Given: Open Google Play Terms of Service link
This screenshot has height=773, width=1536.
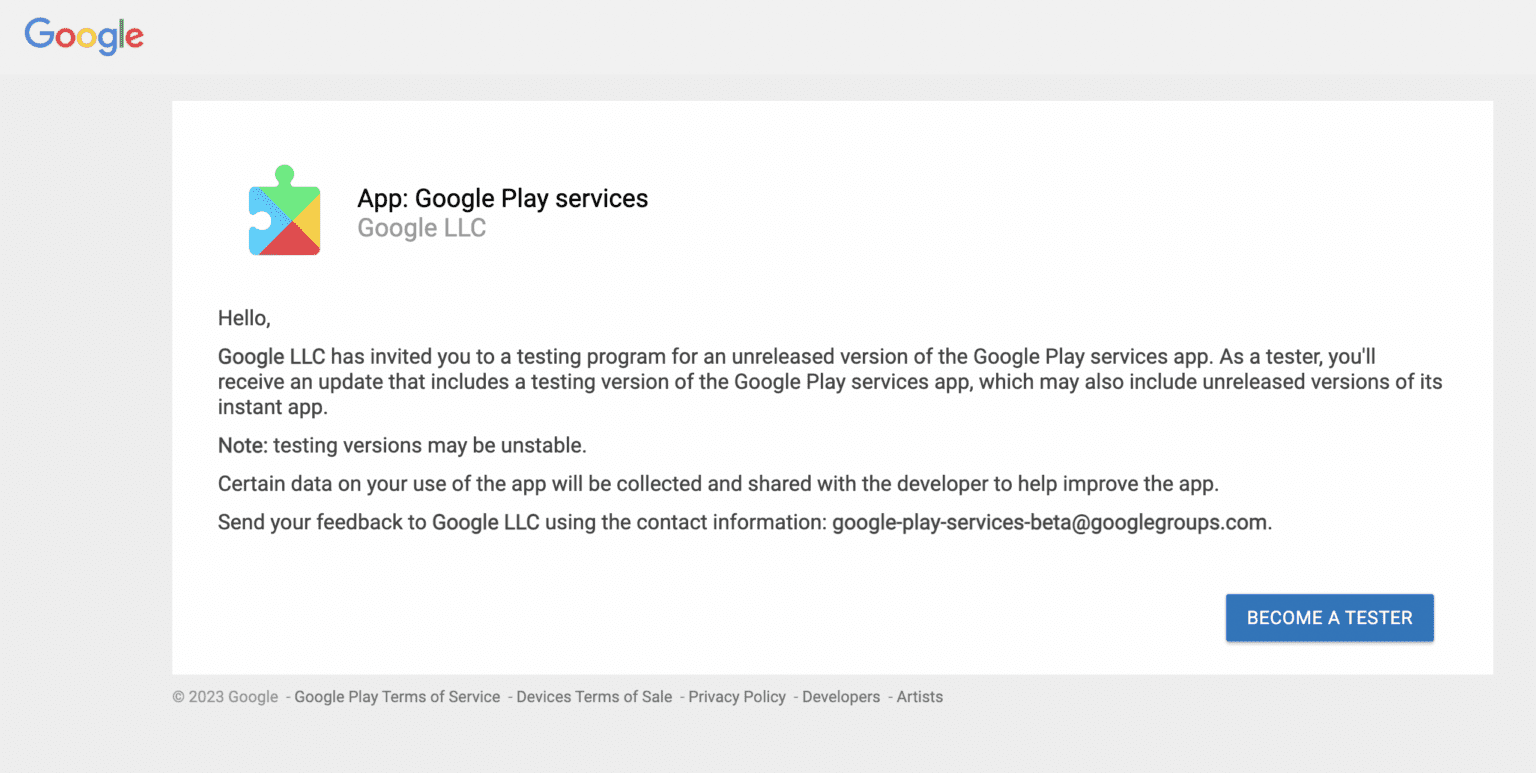Looking at the screenshot, I should (397, 697).
